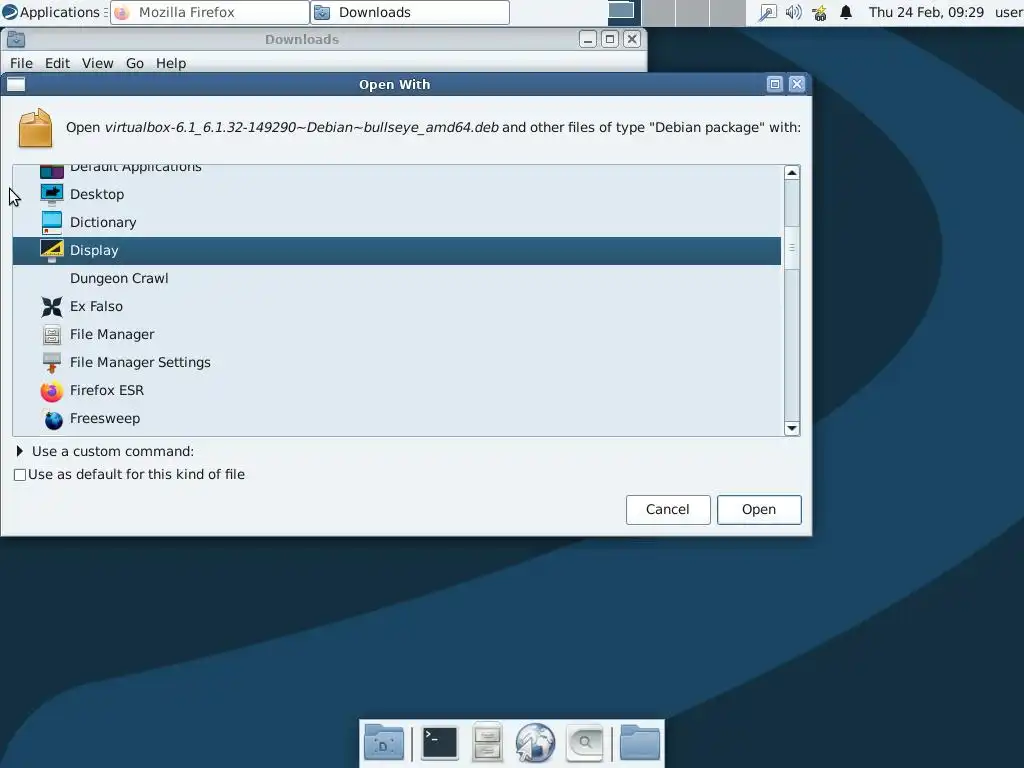Select the Ex Falso text label
The width and height of the screenshot is (1024, 768).
coord(96,306)
